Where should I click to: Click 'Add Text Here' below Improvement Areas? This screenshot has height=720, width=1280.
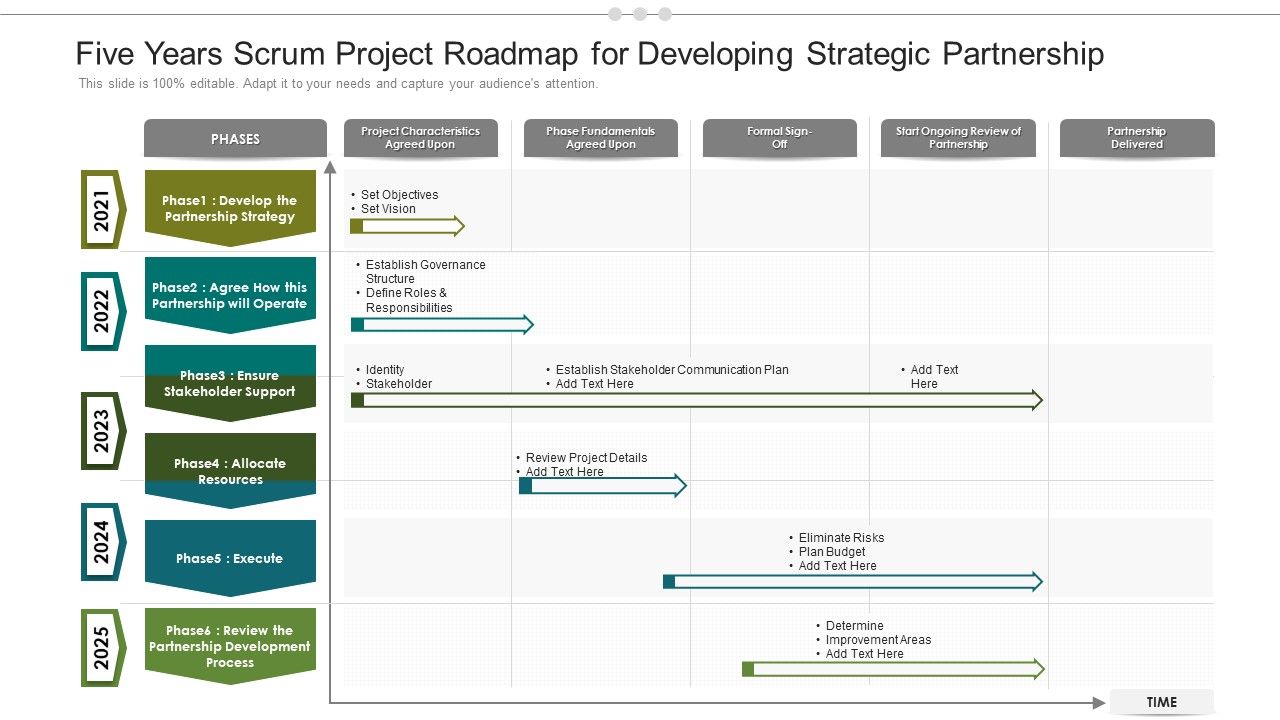click(x=864, y=654)
